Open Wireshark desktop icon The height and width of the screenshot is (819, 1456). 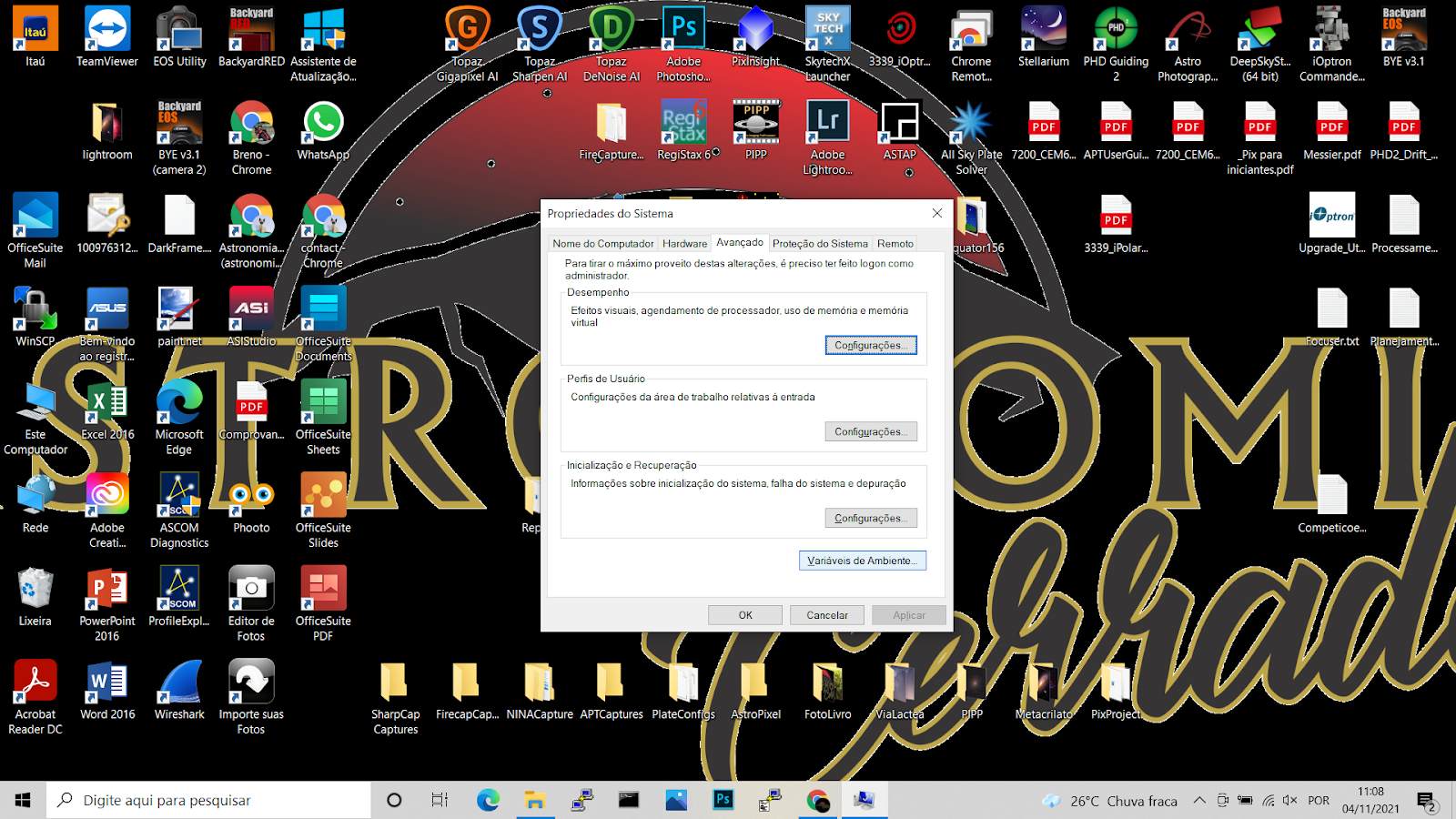[x=179, y=690]
